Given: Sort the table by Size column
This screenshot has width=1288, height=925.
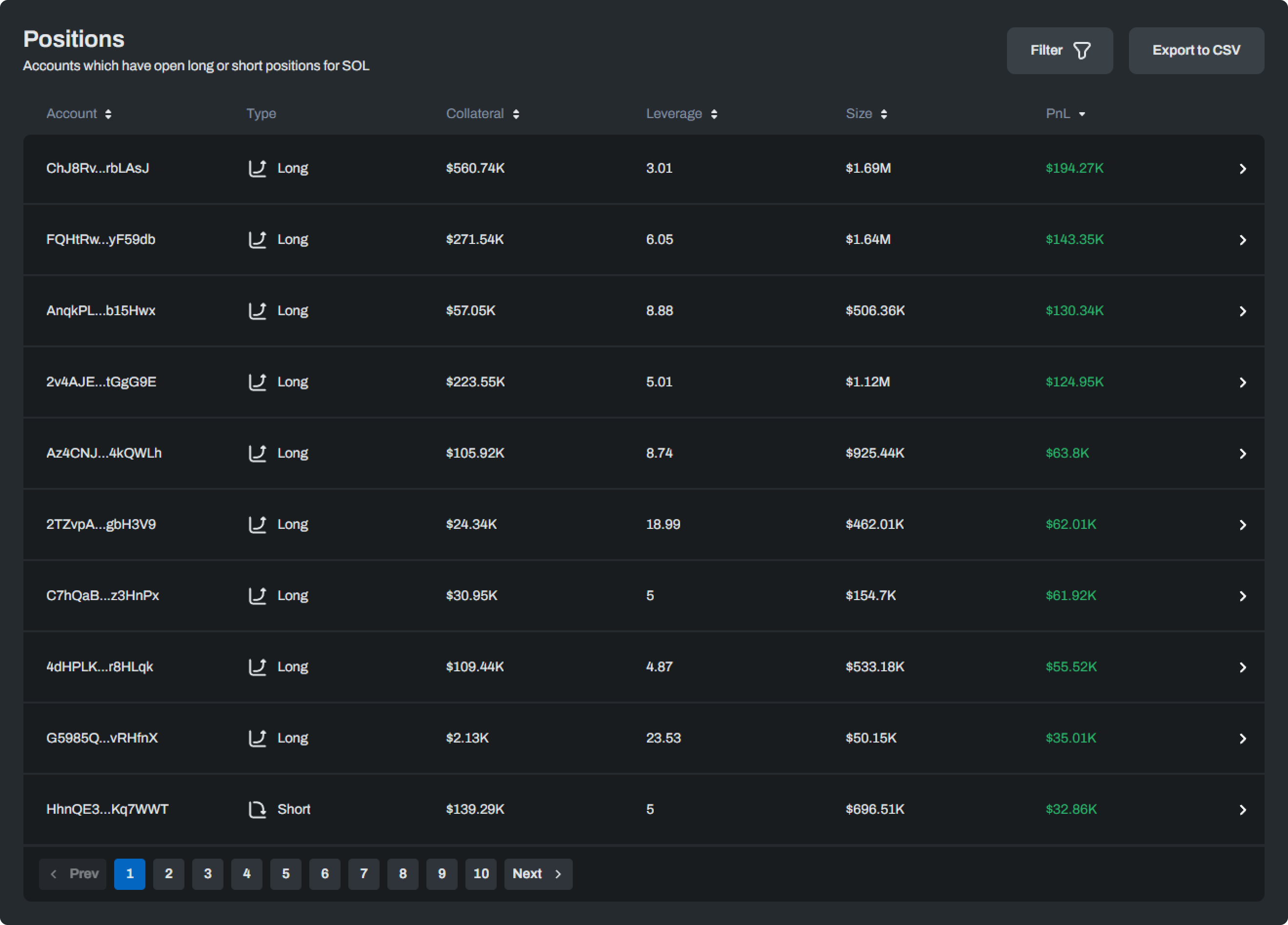Looking at the screenshot, I should click(x=866, y=114).
